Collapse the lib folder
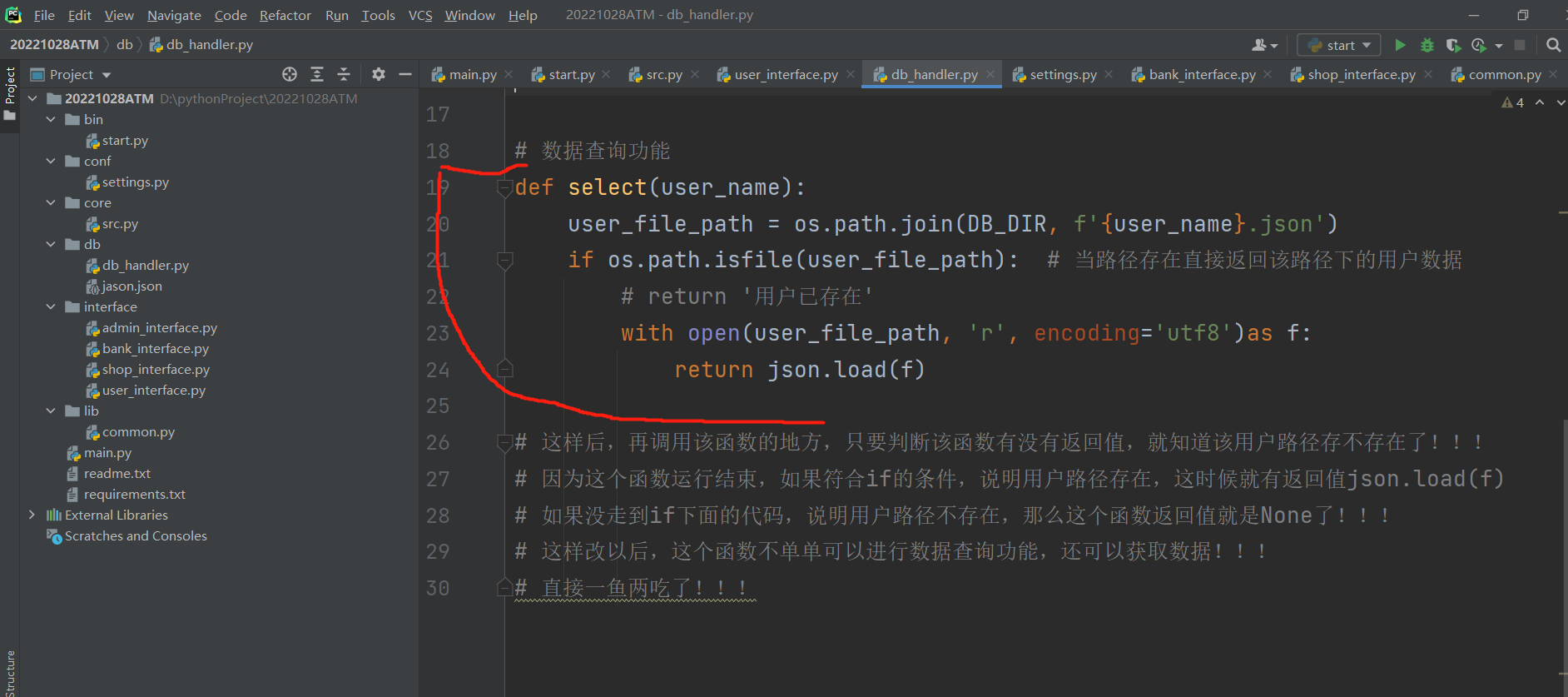Image resolution: width=1568 pixels, height=697 pixels. [x=51, y=411]
